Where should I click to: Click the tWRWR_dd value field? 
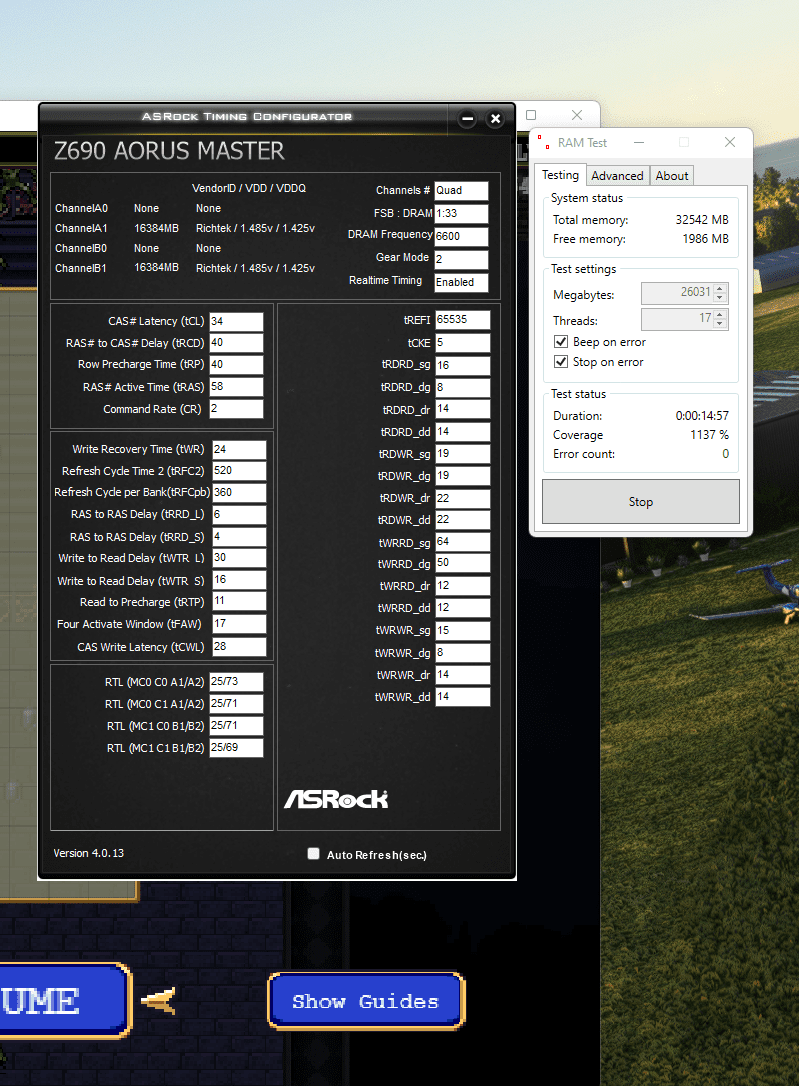tap(463, 697)
